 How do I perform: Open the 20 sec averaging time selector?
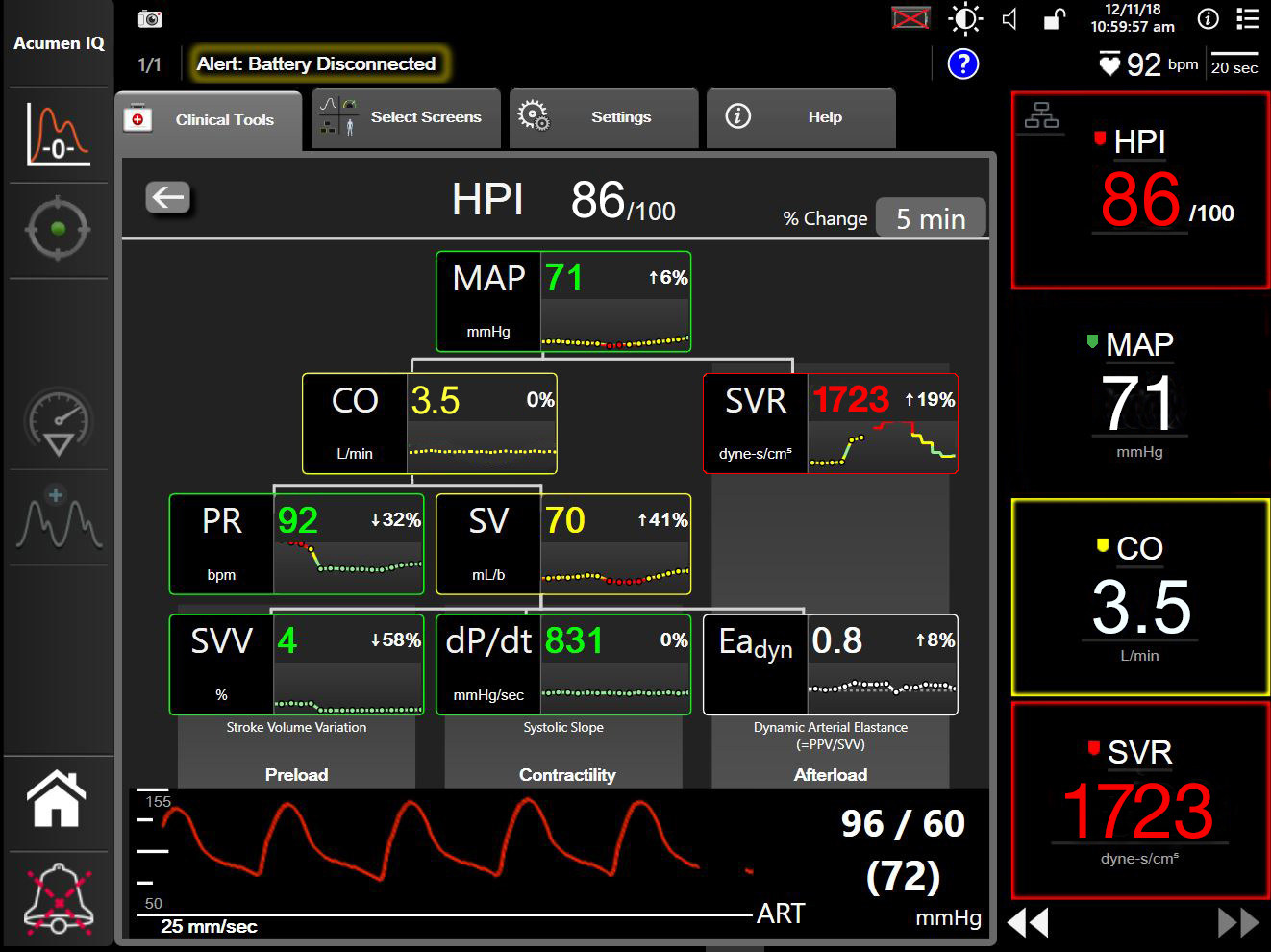1234,64
